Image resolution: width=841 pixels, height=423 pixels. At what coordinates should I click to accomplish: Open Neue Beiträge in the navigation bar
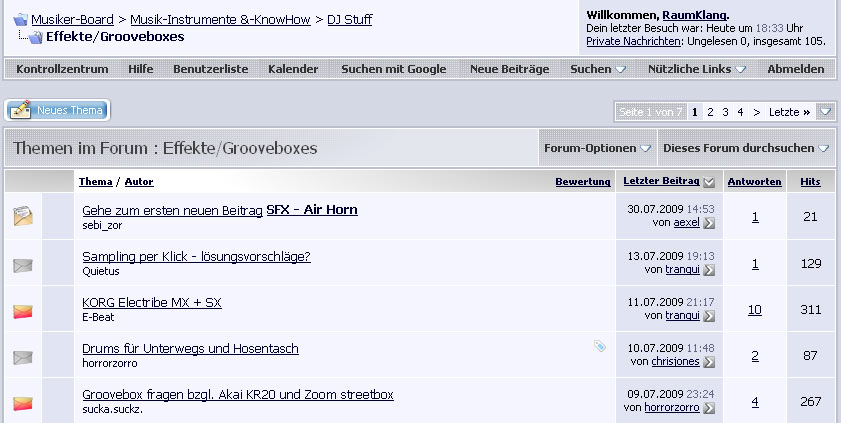510,69
